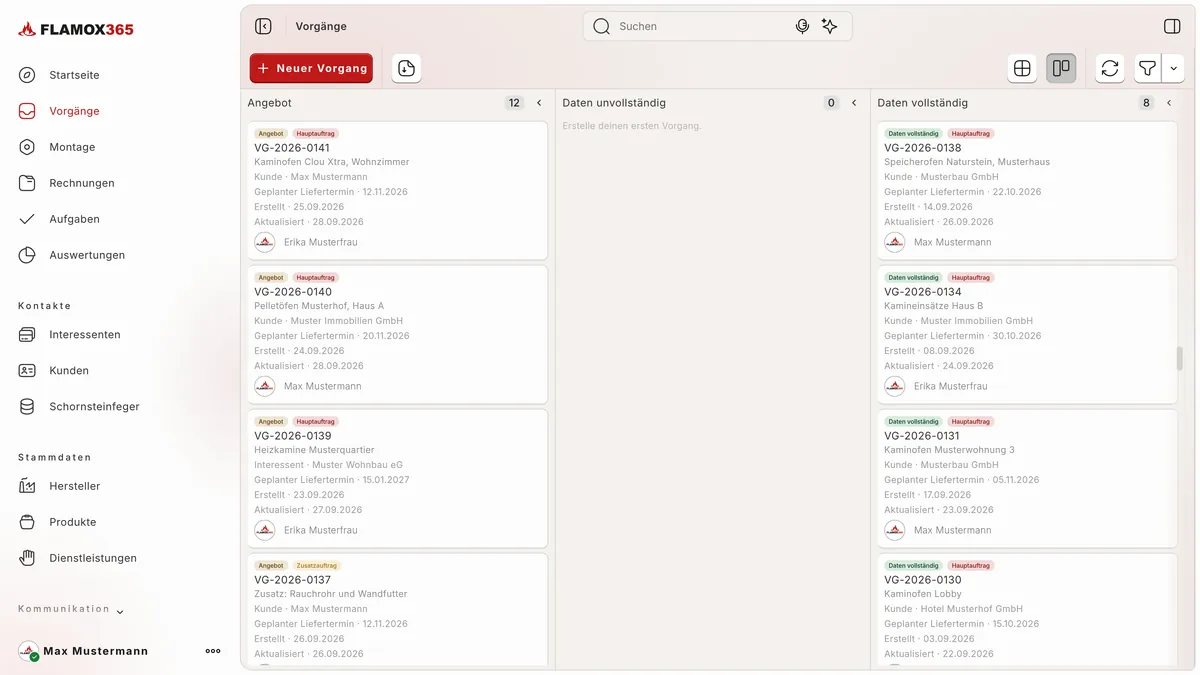Click the Angebot column count 12
Viewport: 1200px width, 675px height.
(514, 103)
